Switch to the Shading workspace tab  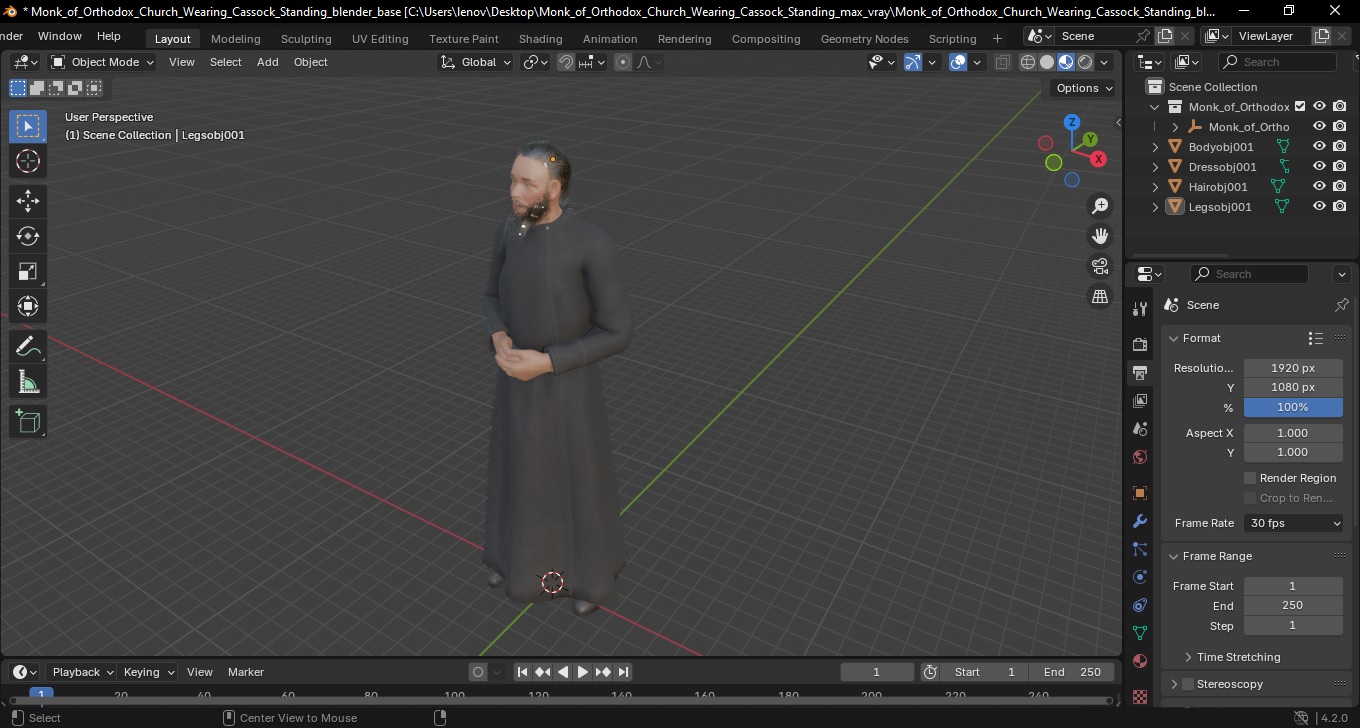540,39
